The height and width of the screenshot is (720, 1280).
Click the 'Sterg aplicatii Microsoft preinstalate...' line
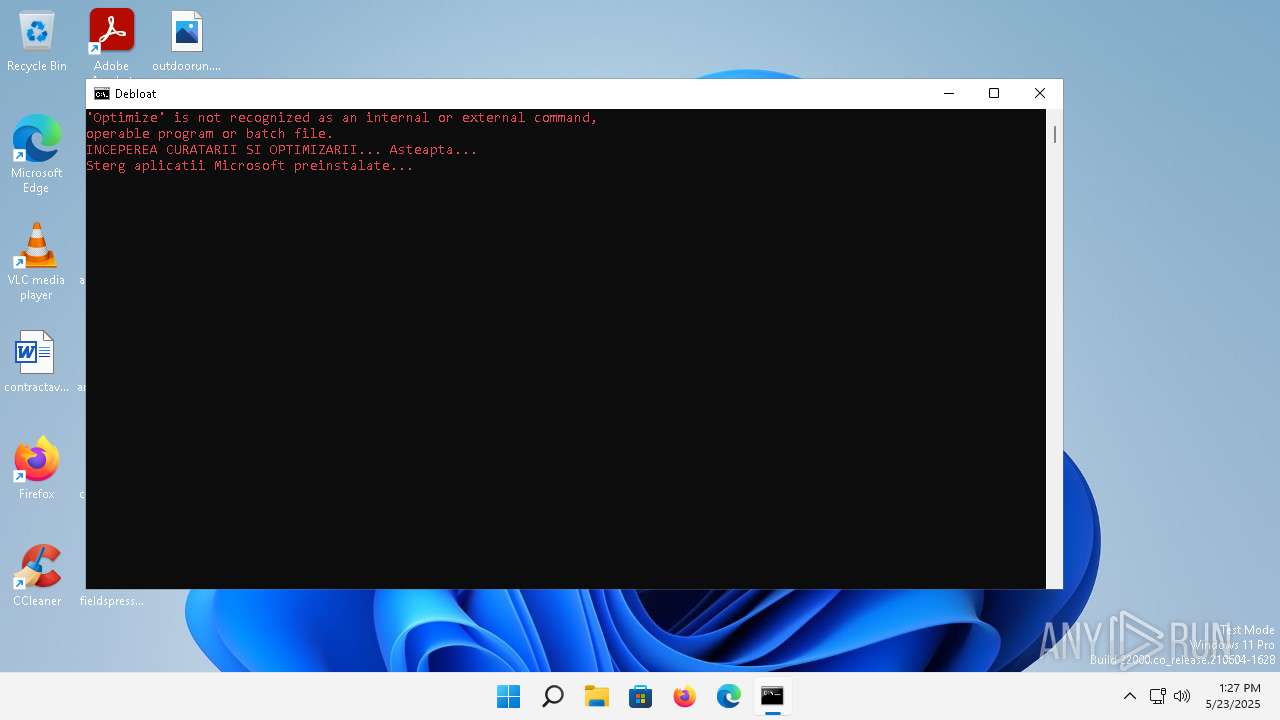tap(250, 166)
